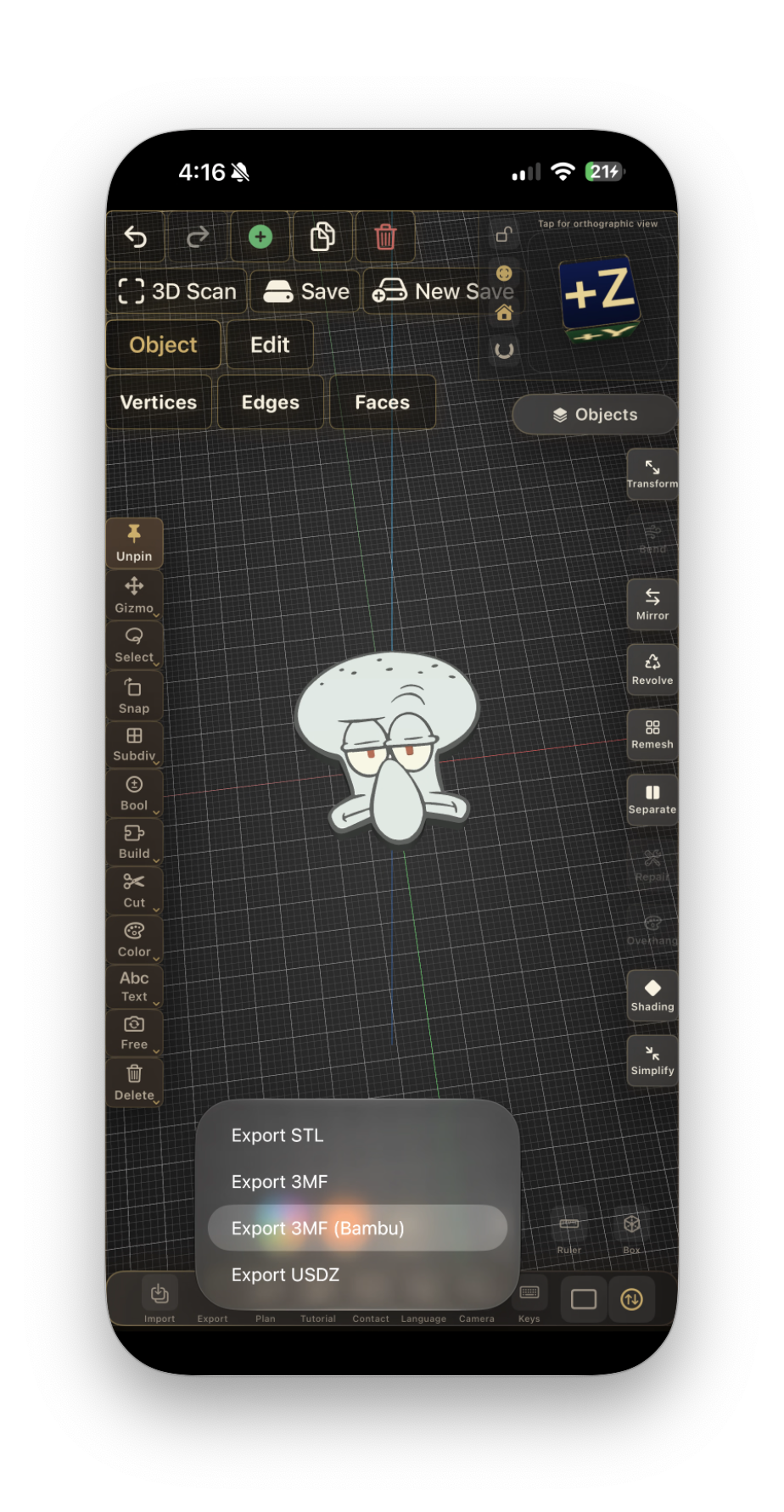Tap the Camera label in bottom bar
Viewport: 784px width, 1512px height.
[477, 1319]
